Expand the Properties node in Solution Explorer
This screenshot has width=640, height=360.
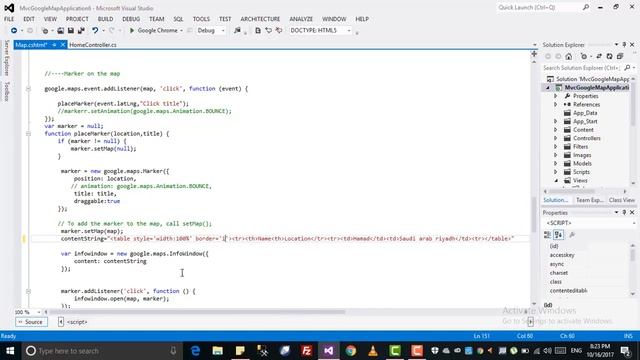click(x=556, y=96)
